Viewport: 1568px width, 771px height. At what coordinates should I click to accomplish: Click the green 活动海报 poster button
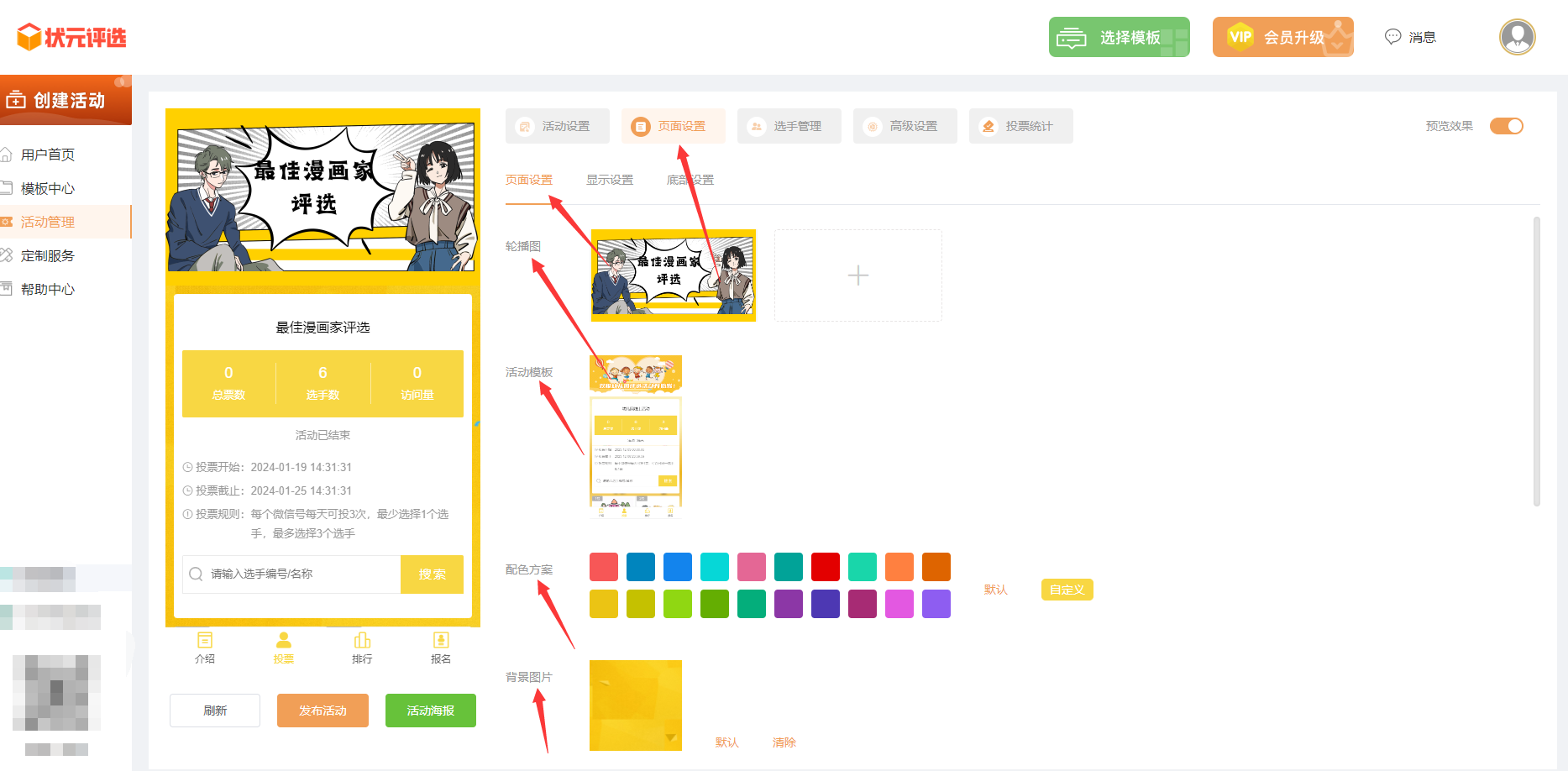pos(430,711)
